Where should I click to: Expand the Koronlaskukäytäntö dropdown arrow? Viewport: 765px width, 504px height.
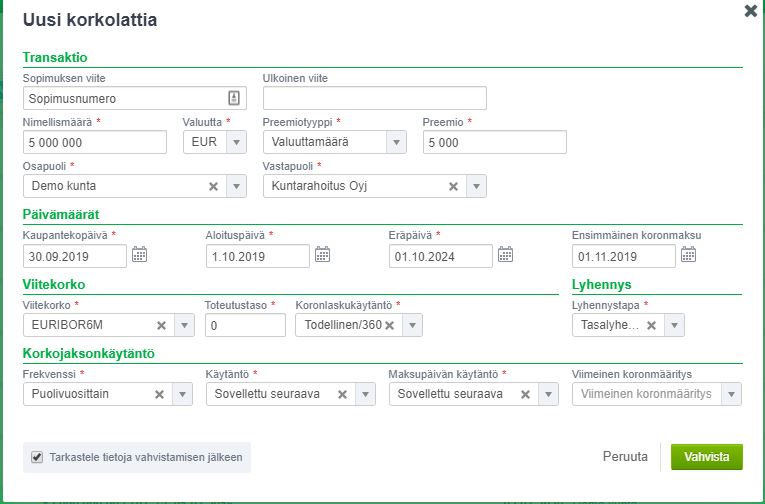coord(412,325)
